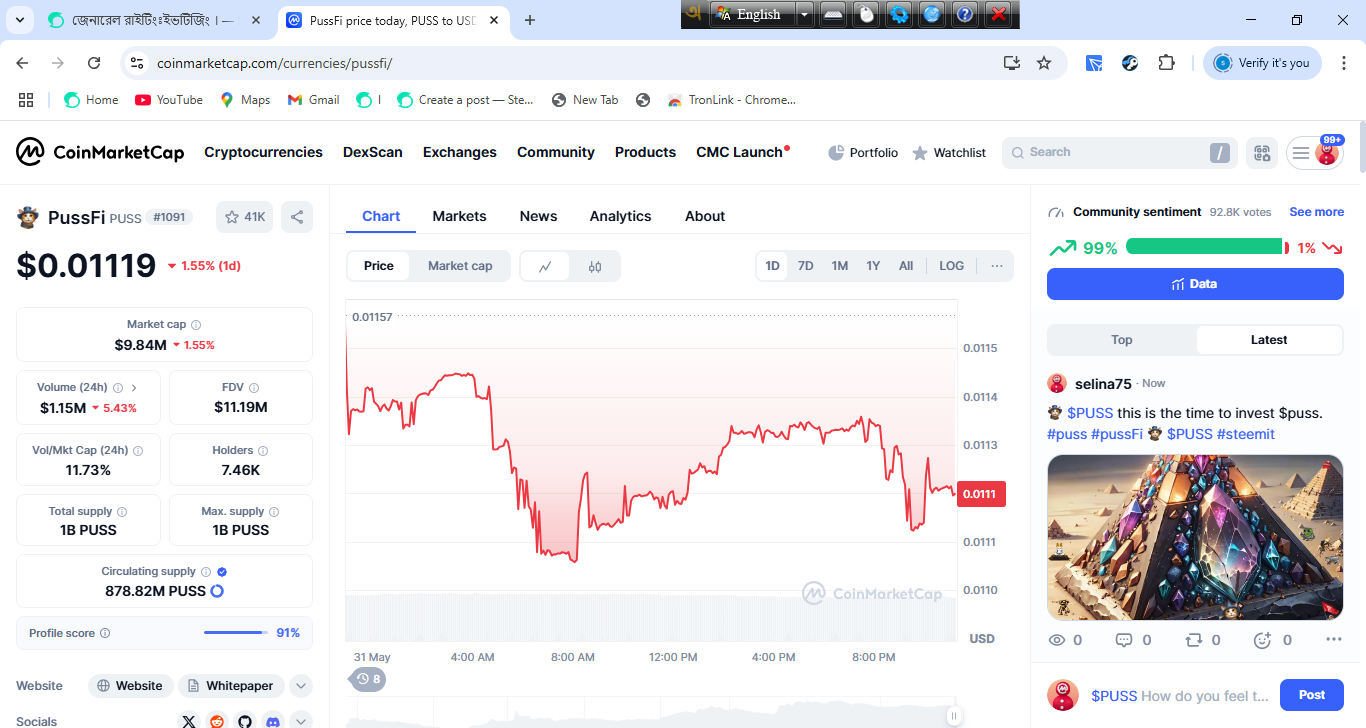Share PussFi using the share icon
Viewport: 1366px width, 728px height.
tap(296, 217)
